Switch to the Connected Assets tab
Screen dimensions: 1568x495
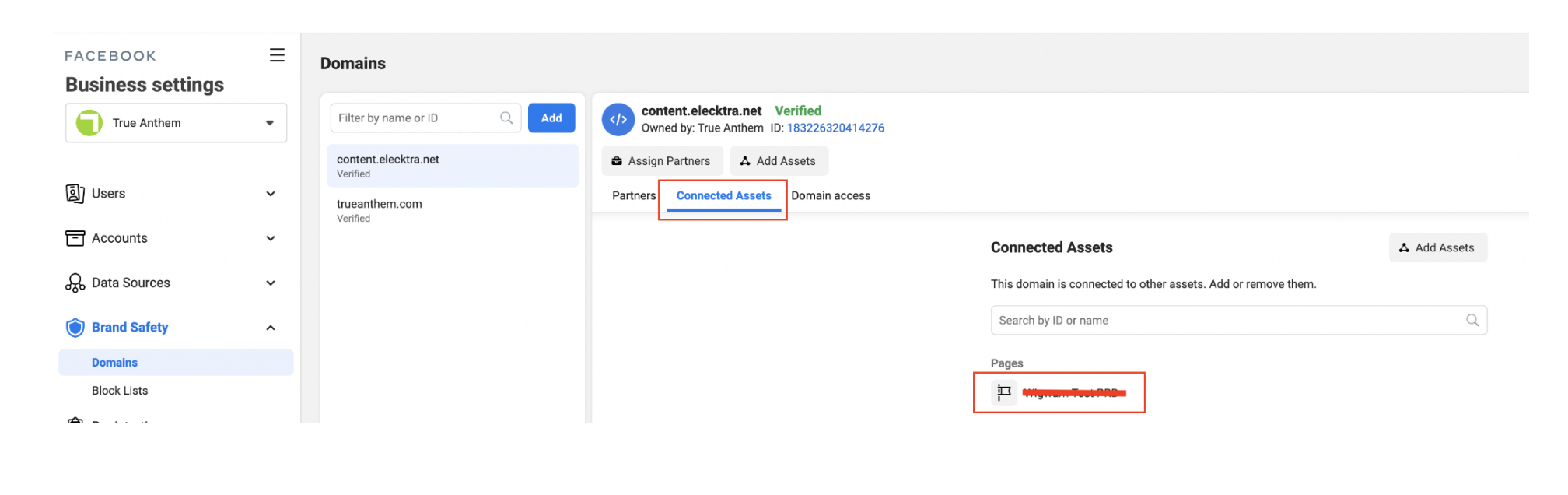(723, 196)
